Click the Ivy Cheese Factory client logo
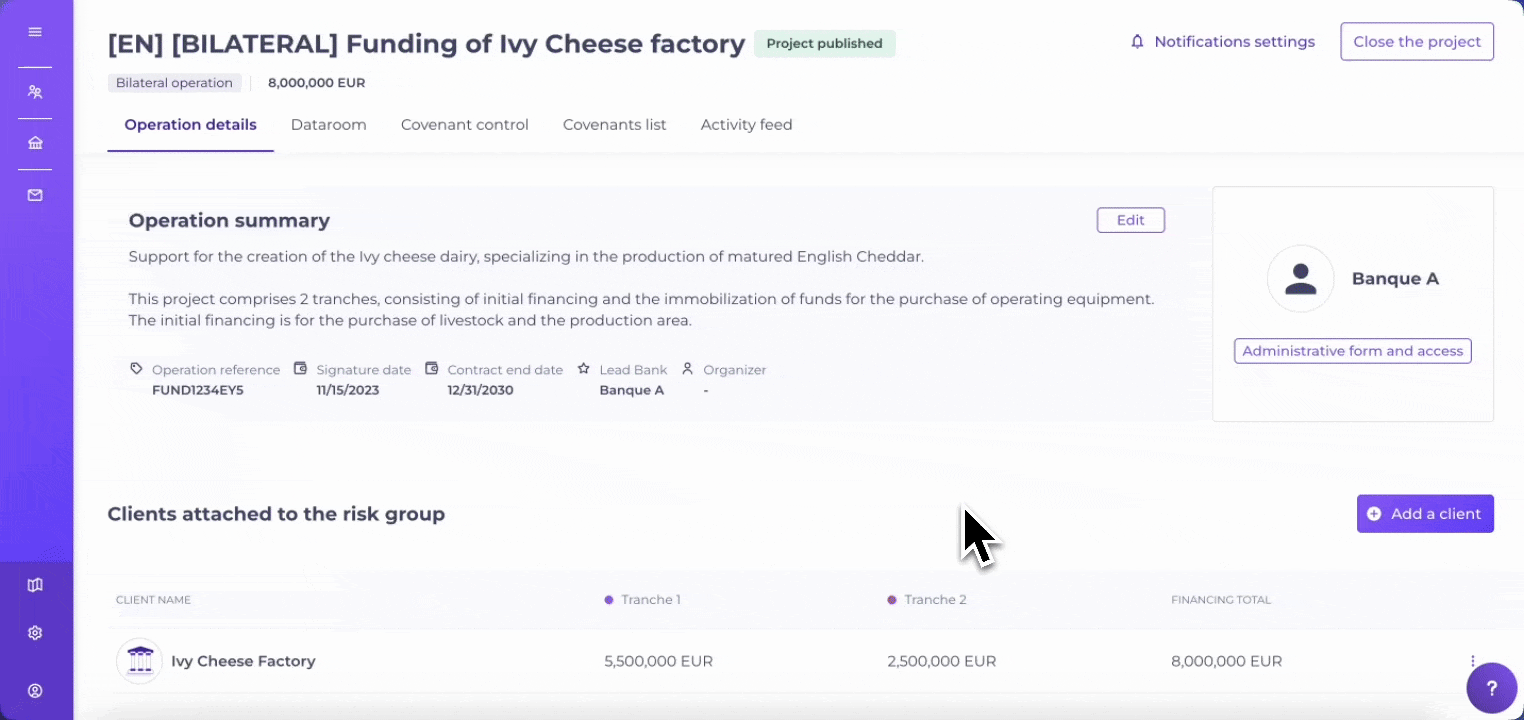Viewport: 1524px width, 720px height. point(140,661)
